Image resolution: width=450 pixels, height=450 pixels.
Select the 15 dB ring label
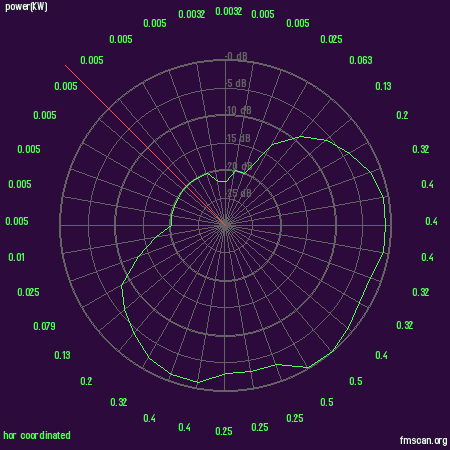(239, 138)
